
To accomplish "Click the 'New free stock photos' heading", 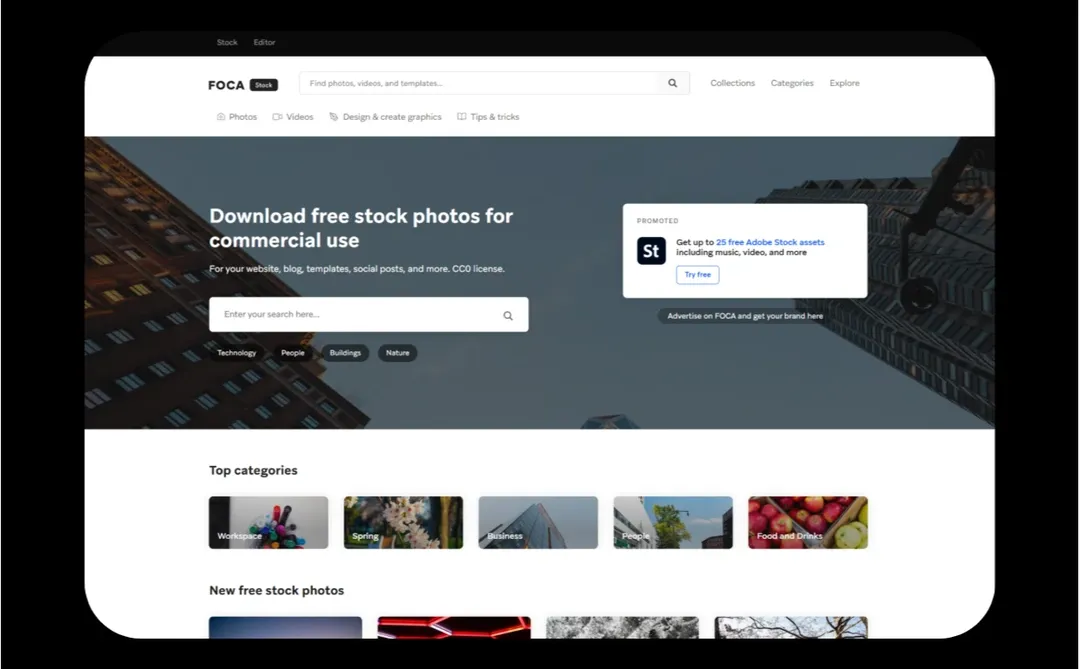I will 276,590.
